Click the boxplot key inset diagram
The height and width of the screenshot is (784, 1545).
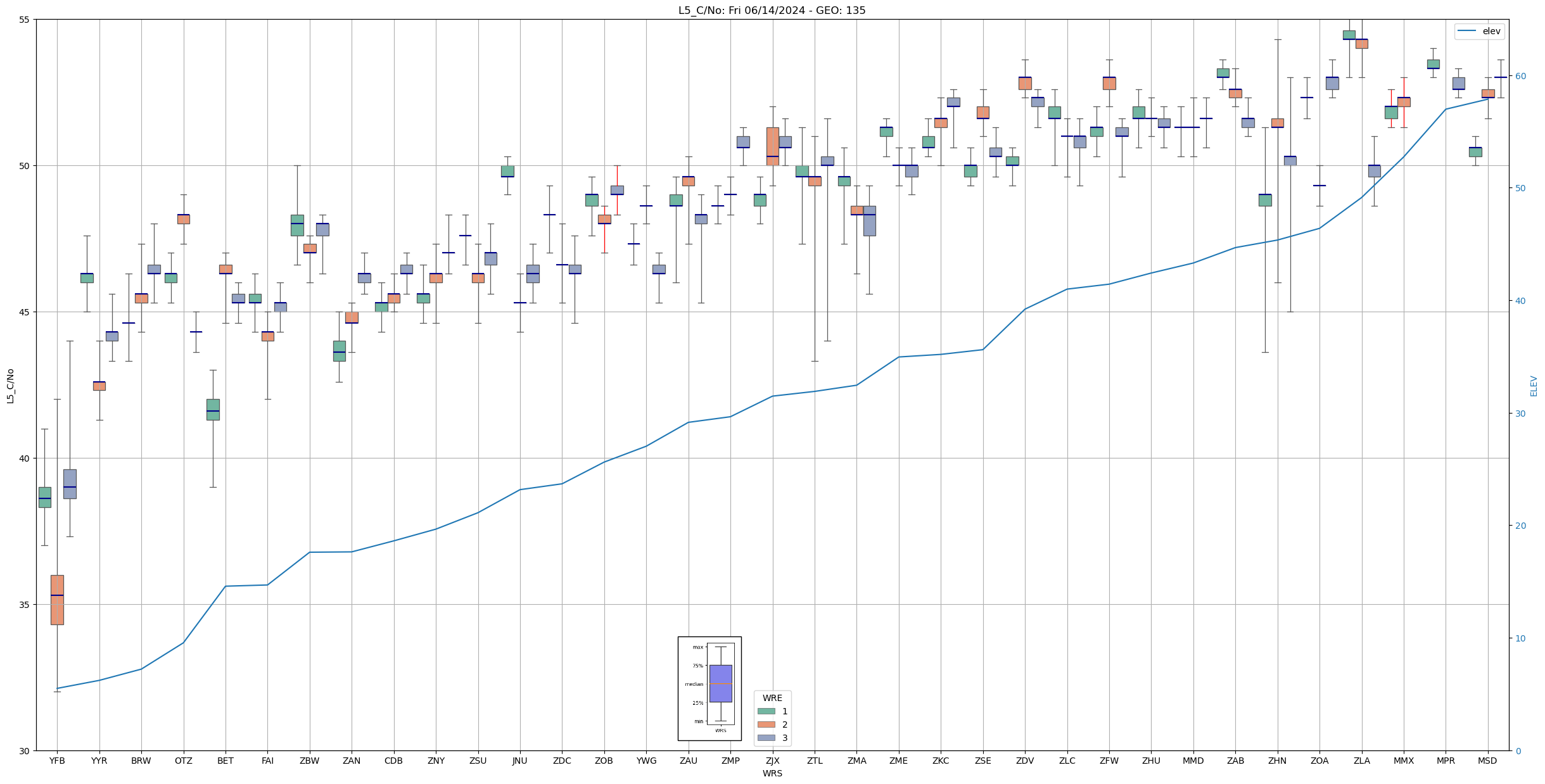click(x=709, y=688)
